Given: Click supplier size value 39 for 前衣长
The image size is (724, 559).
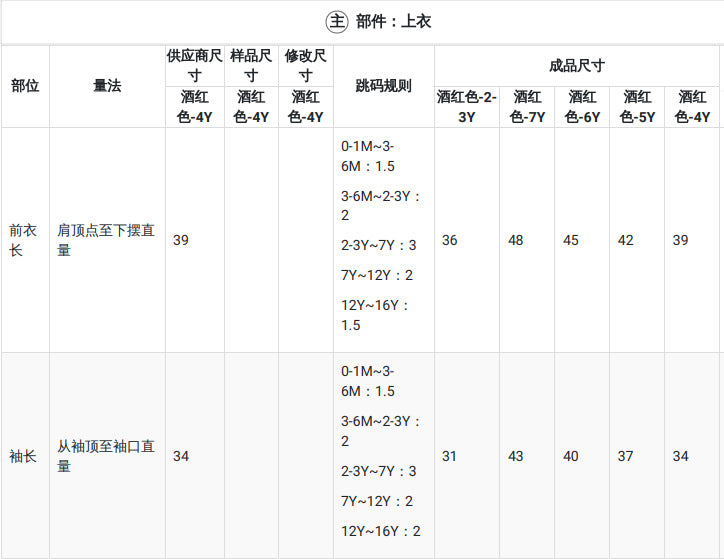Looking at the screenshot, I should click(x=181, y=240).
